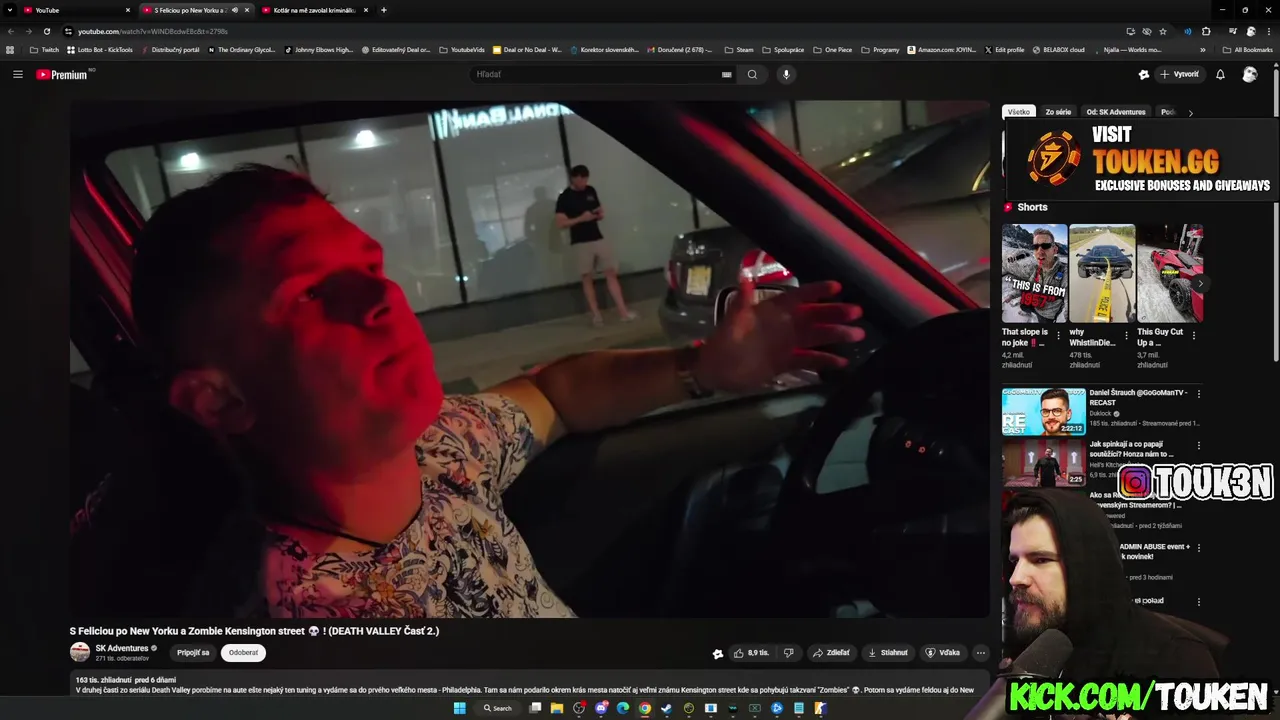Start voice search with the microphone icon
Image resolution: width=1280 pixels, height=720 pixels.
786,74
